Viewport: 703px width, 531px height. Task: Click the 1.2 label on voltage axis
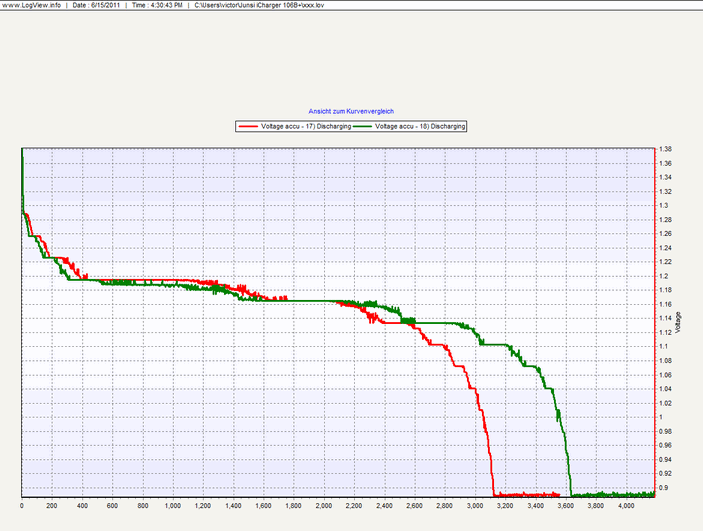pyautogui.click(x=663, y=276)
